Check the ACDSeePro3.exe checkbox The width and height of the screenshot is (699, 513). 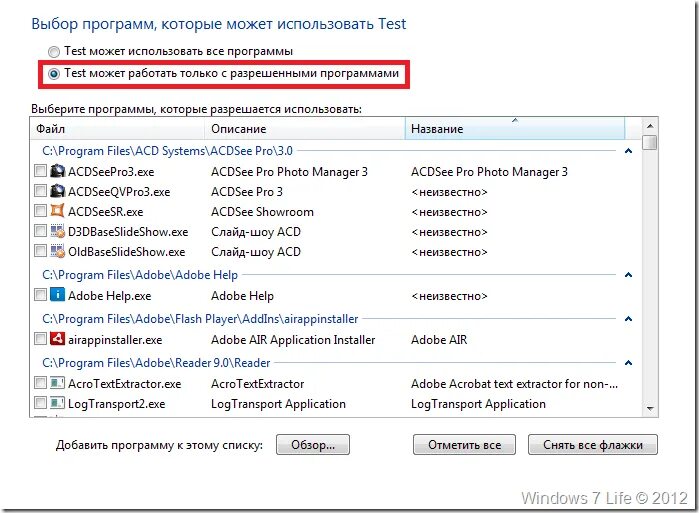tap(40, 172)
